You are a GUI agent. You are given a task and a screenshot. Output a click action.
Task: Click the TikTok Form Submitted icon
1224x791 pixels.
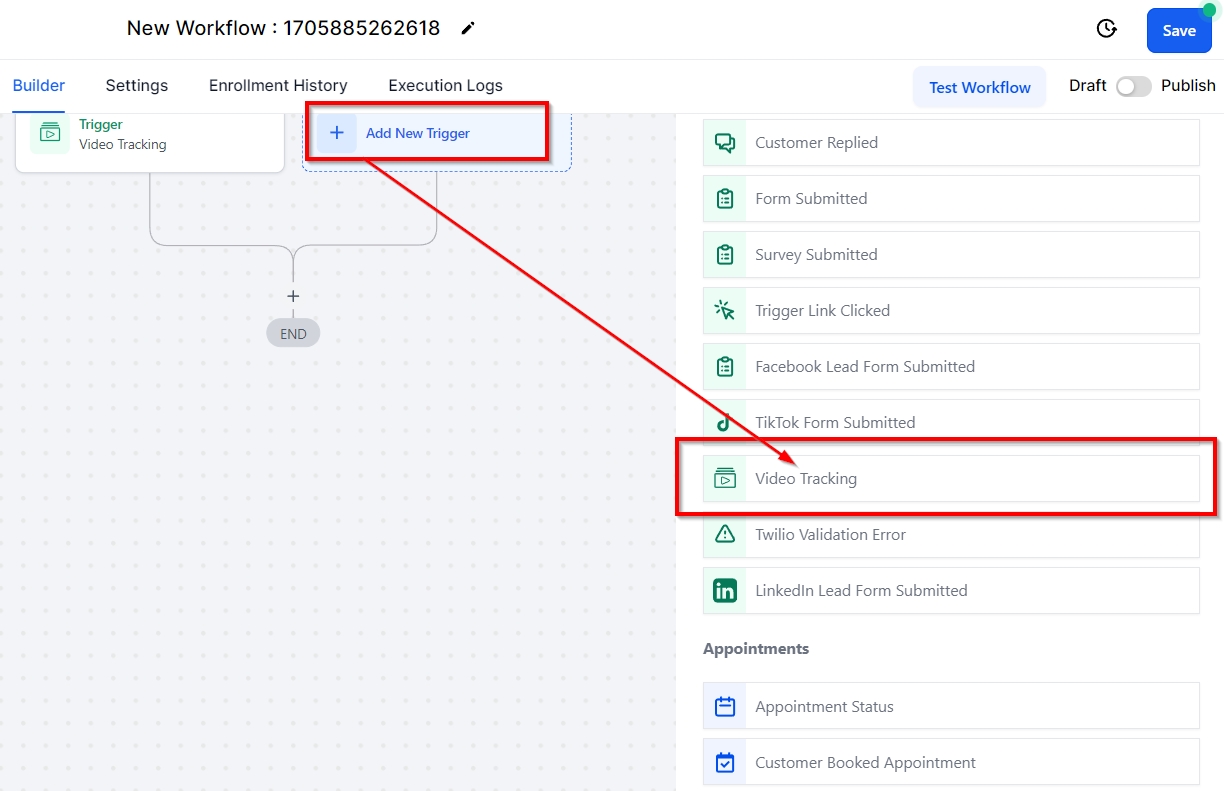coord(725,423)
